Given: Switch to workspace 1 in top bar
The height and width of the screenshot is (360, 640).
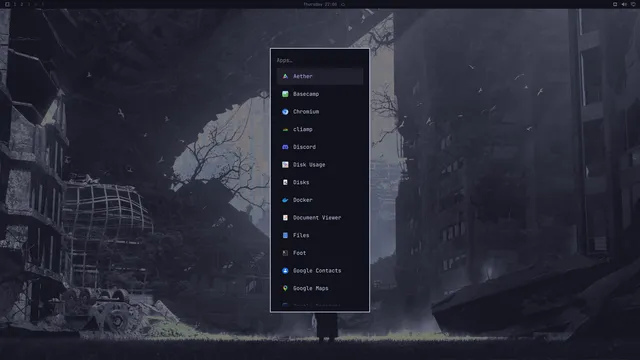Looking at the screenshot, I should click(15, 4).
